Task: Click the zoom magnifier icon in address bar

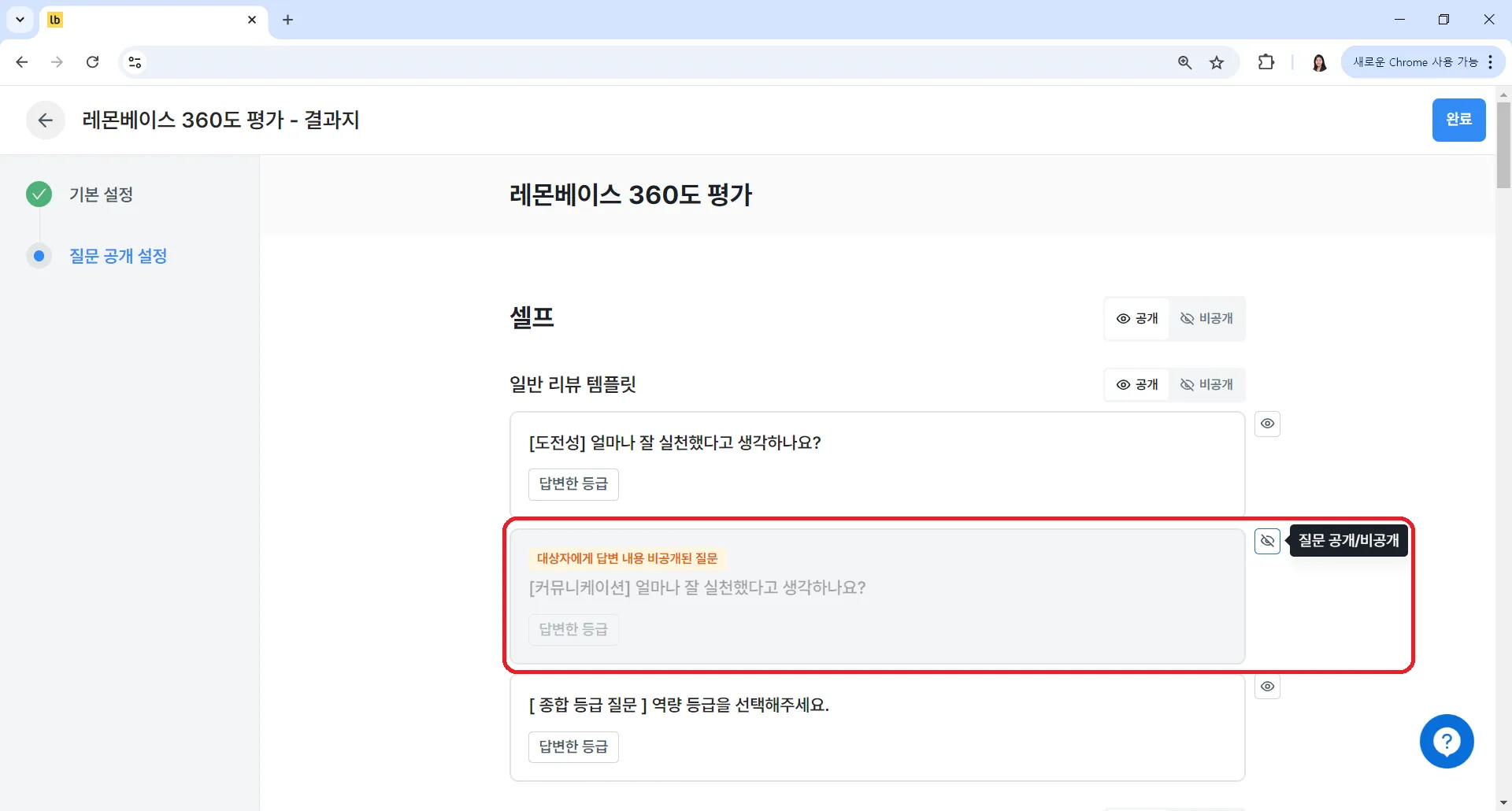Action: pos(1184,62)
